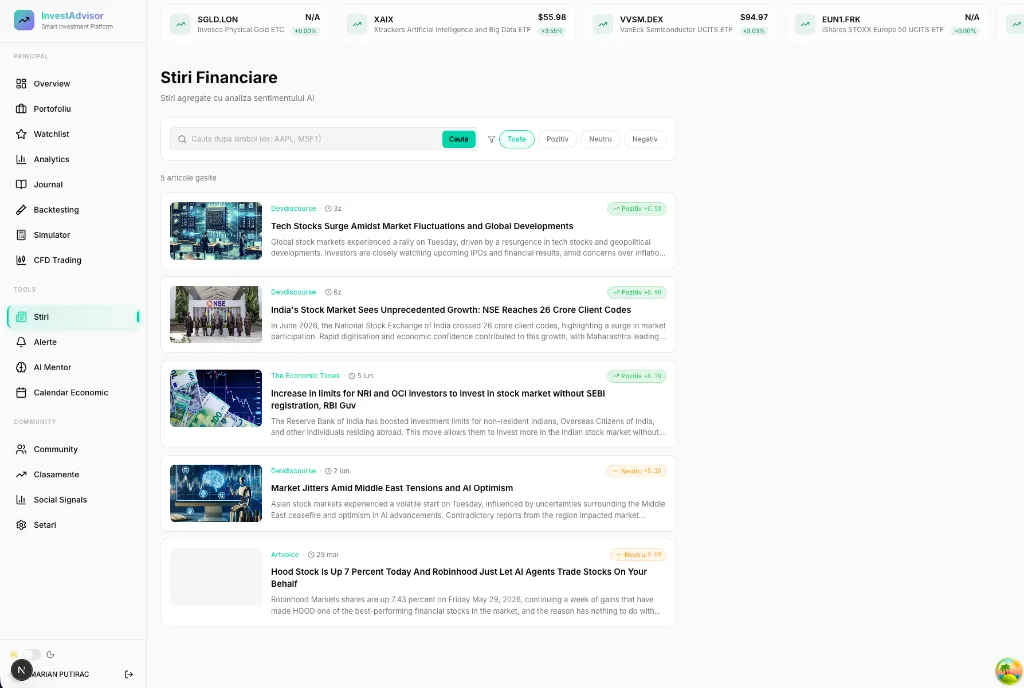The height and width of the screenshot is (688, 1024).
Task: Click XAIX ticker trend icon
Action: click(x=357, y=24)
